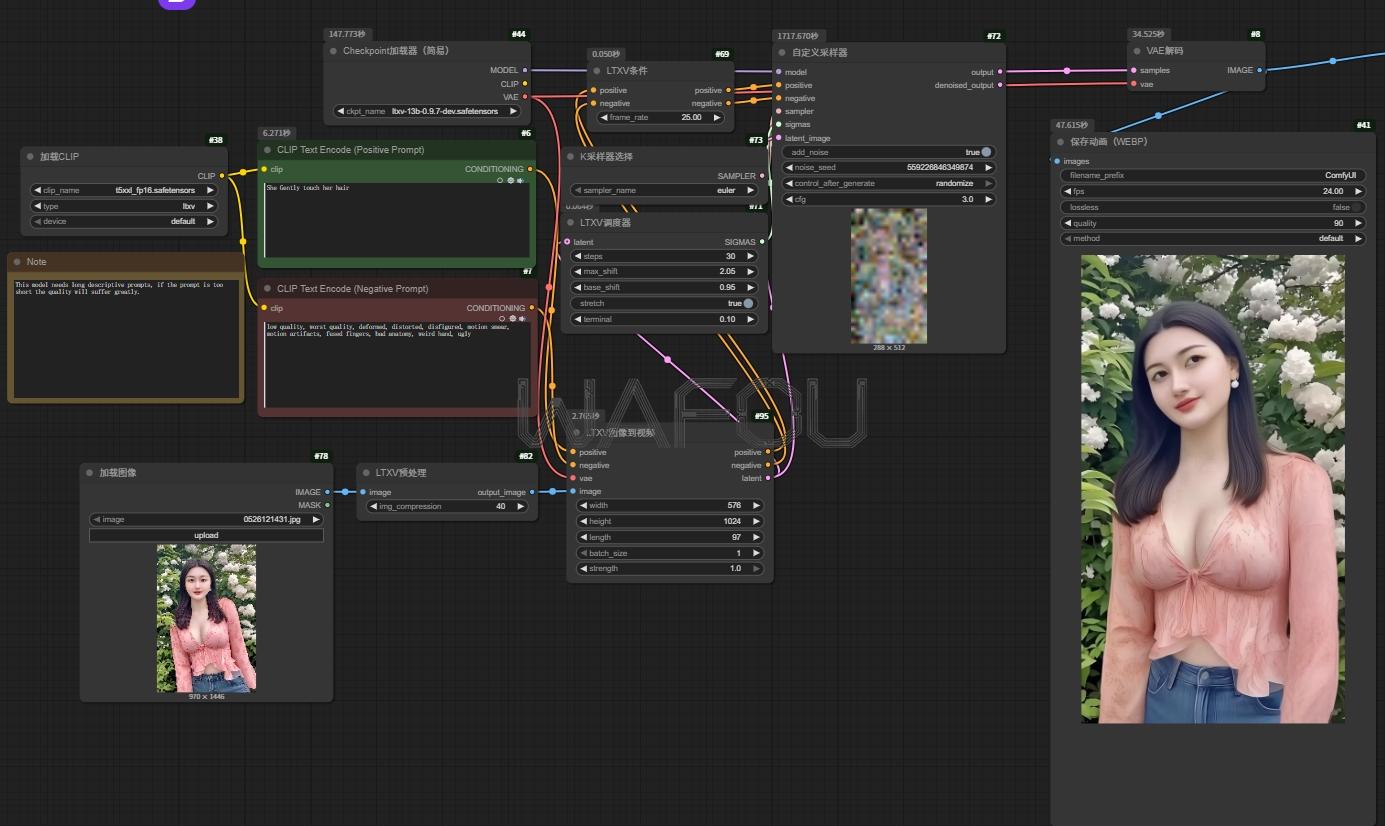Collapse the Note node via its title dot
Screen dimensions: 1385x826
pyautogui.click(x=18, y=262)
